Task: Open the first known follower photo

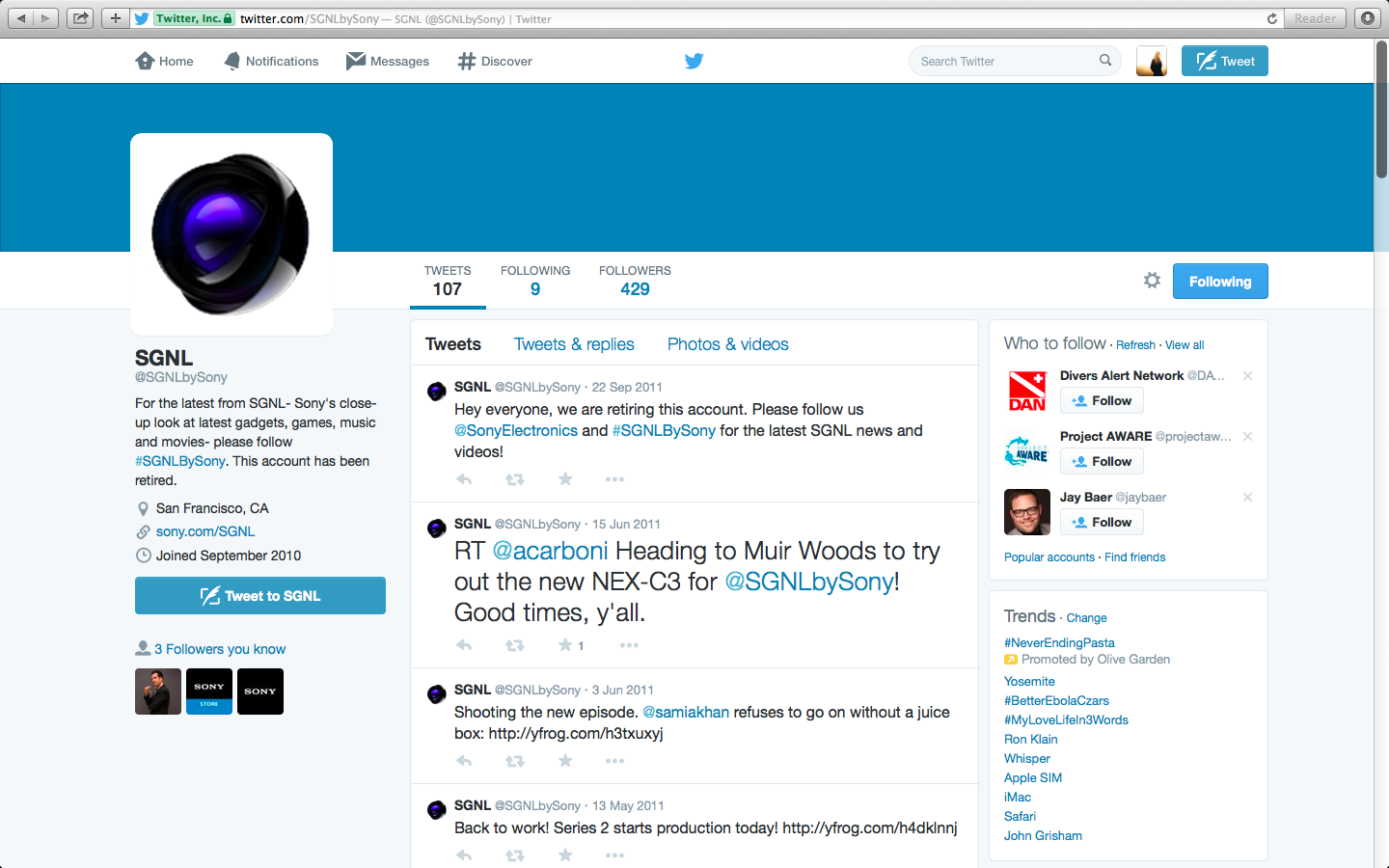Action: click(158, 692)
